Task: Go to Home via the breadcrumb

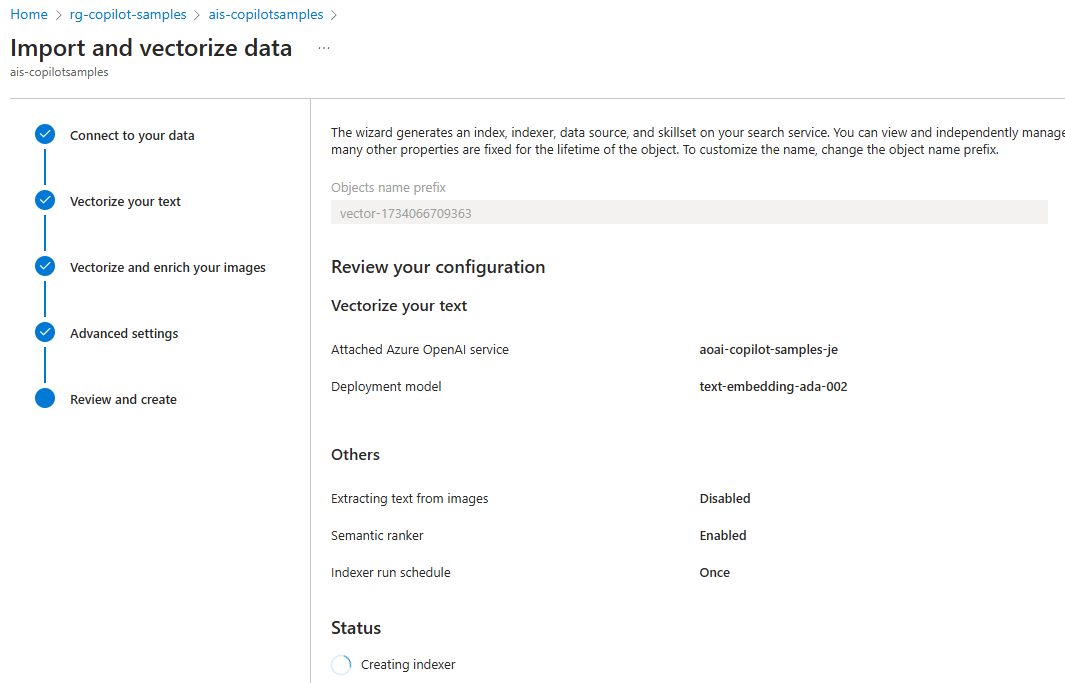Action: 28,15
